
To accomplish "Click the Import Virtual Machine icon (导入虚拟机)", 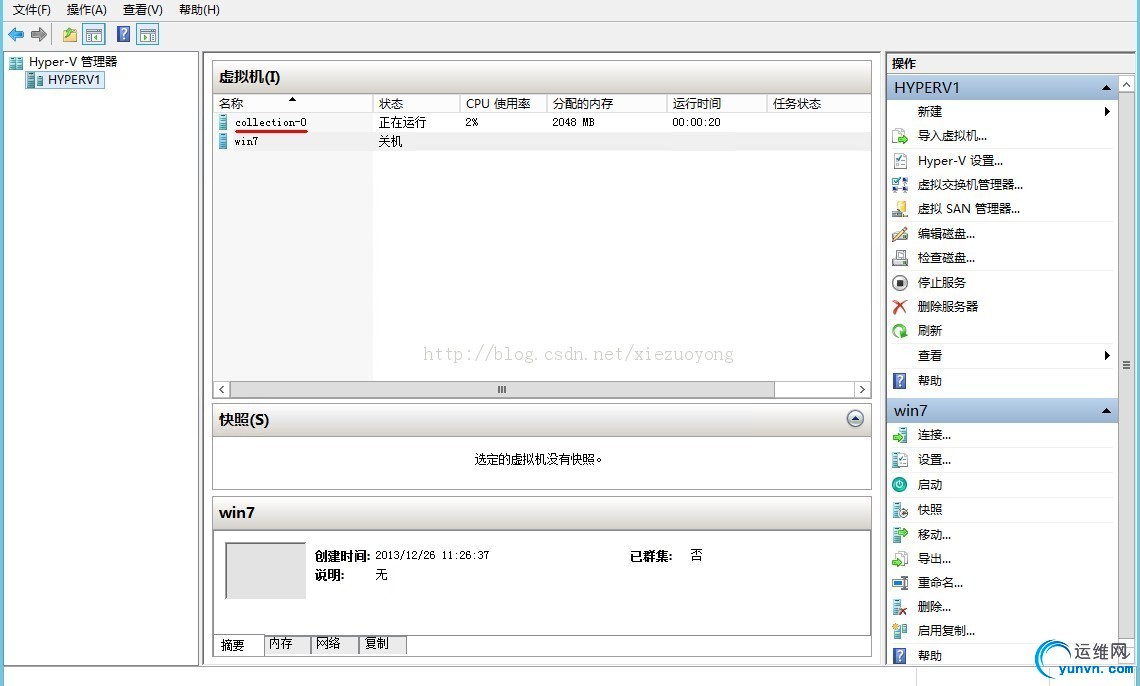I will [900, 136].
